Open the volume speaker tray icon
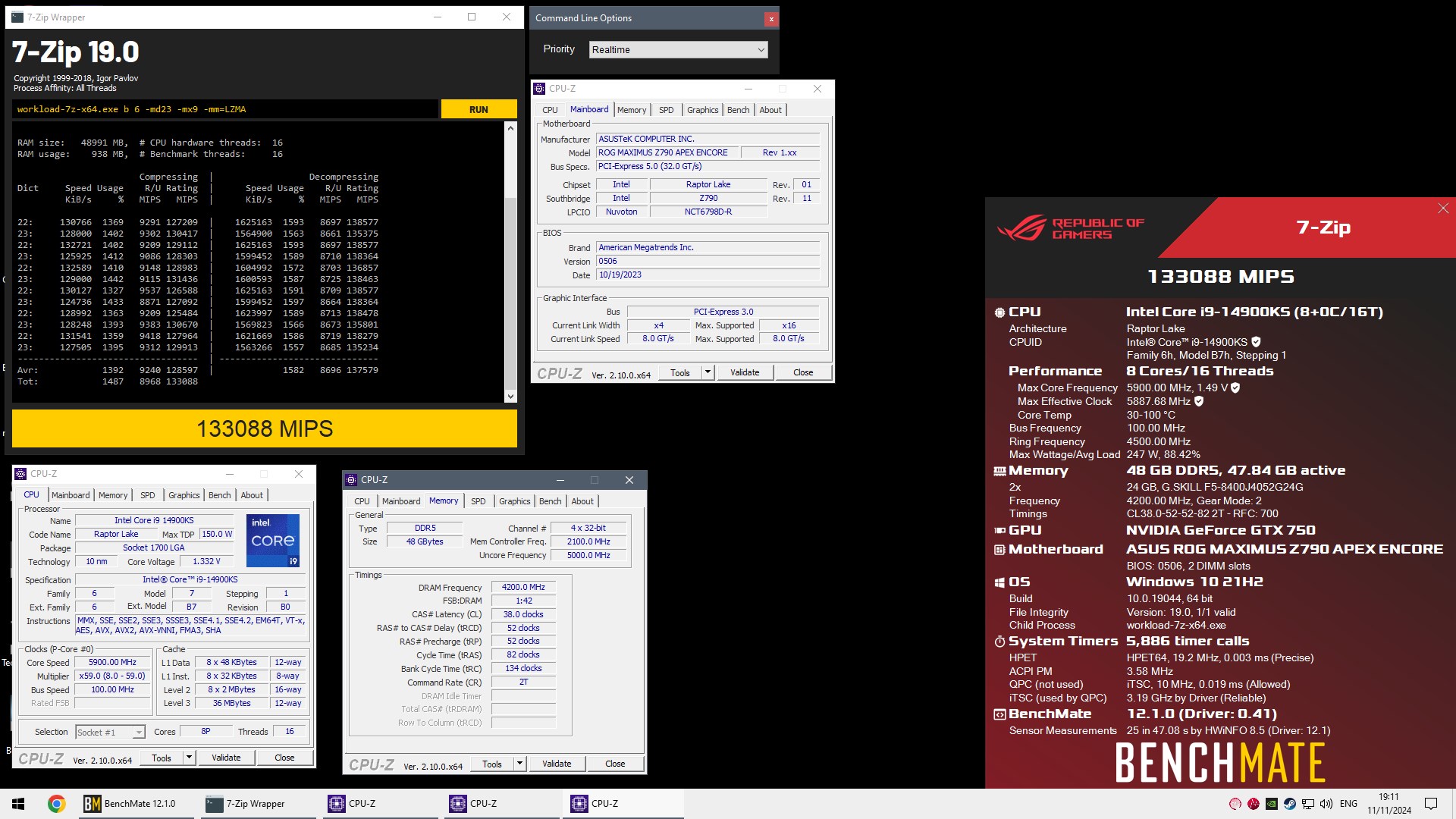This screenshot has width=1456, height=819. (1326, 804)
